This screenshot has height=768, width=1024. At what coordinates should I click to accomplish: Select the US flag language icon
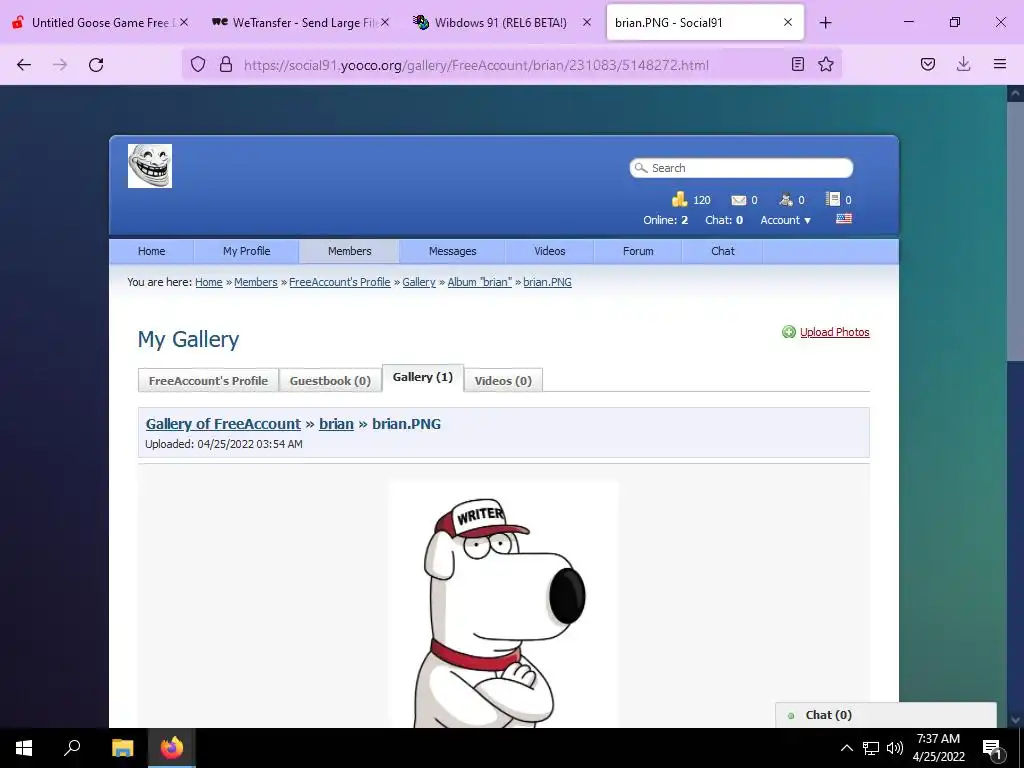pyautogui.click(x=844, y=219)
